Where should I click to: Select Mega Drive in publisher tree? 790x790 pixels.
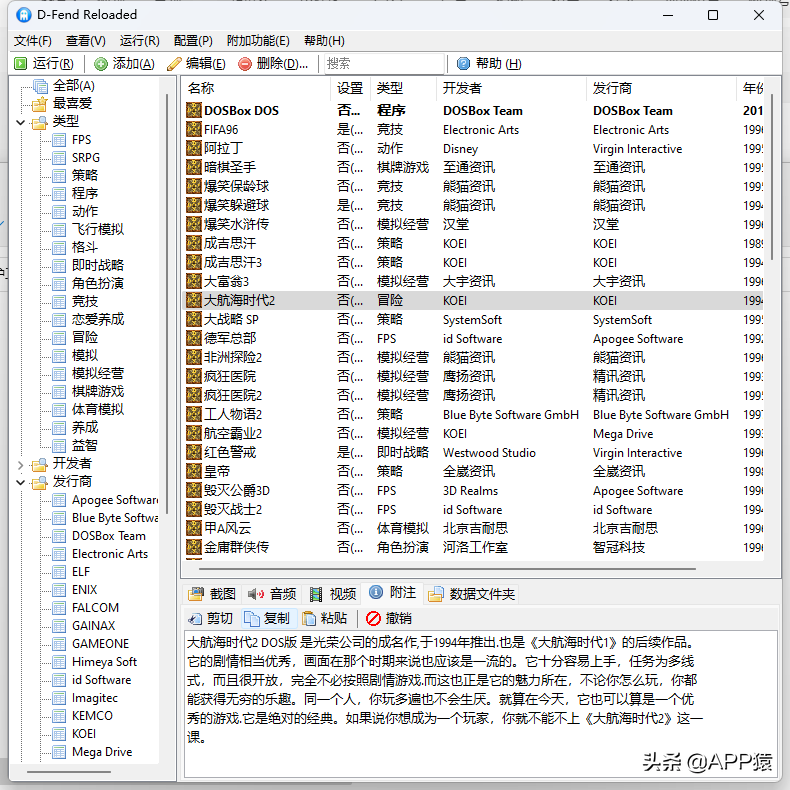click(x=102, y=752)
